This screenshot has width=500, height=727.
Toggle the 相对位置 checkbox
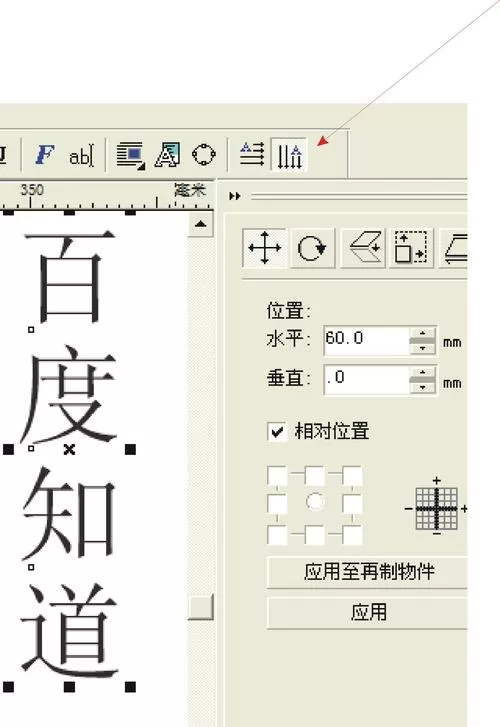pos(277,432)
